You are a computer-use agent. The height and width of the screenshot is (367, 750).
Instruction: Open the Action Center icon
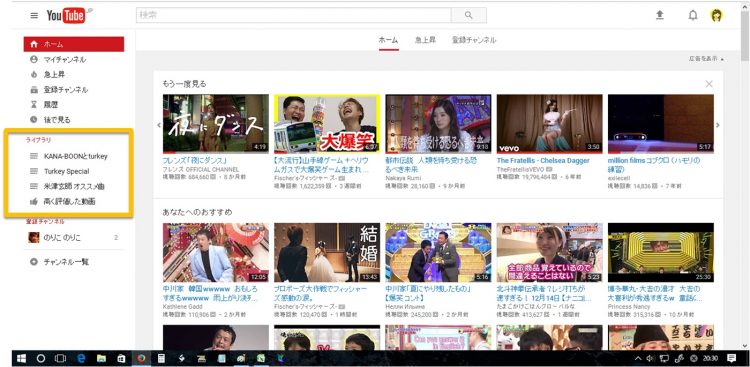[731, 358]
